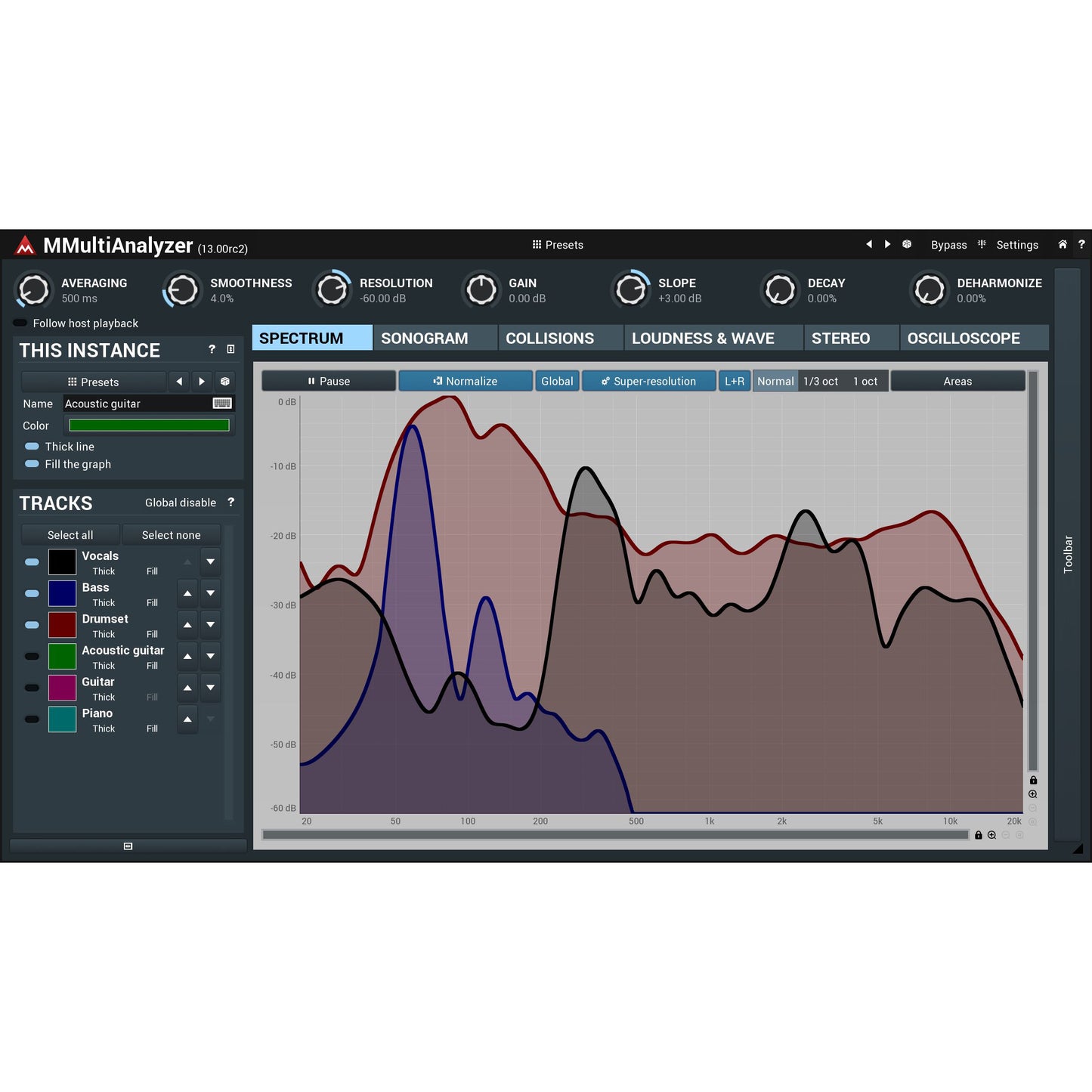Open the Areas dropdown above the spectrum
1092x1092 pixels.
point(957,381)
